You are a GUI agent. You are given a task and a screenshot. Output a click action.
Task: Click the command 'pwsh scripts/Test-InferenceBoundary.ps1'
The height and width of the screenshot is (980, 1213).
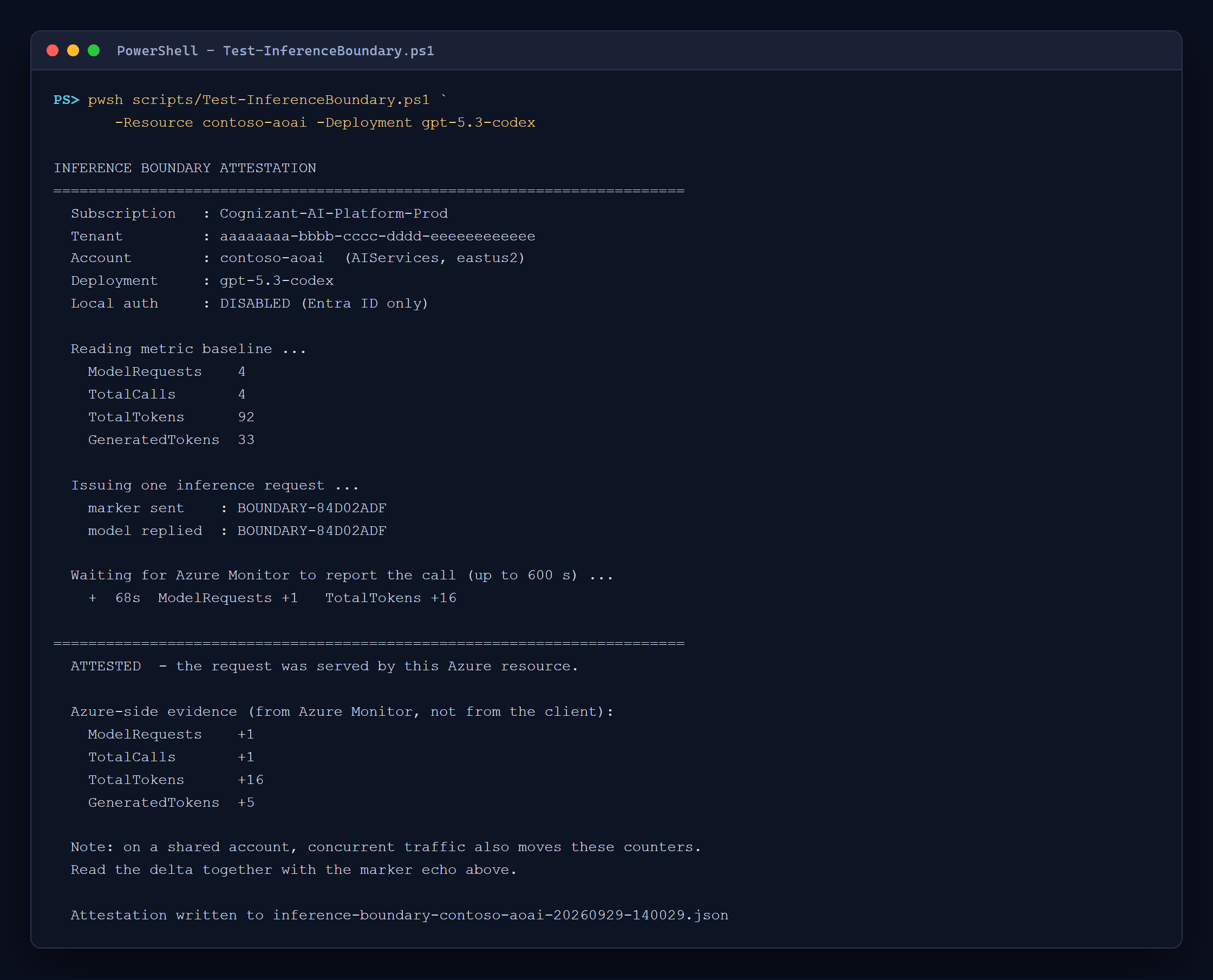coord(258,100)
